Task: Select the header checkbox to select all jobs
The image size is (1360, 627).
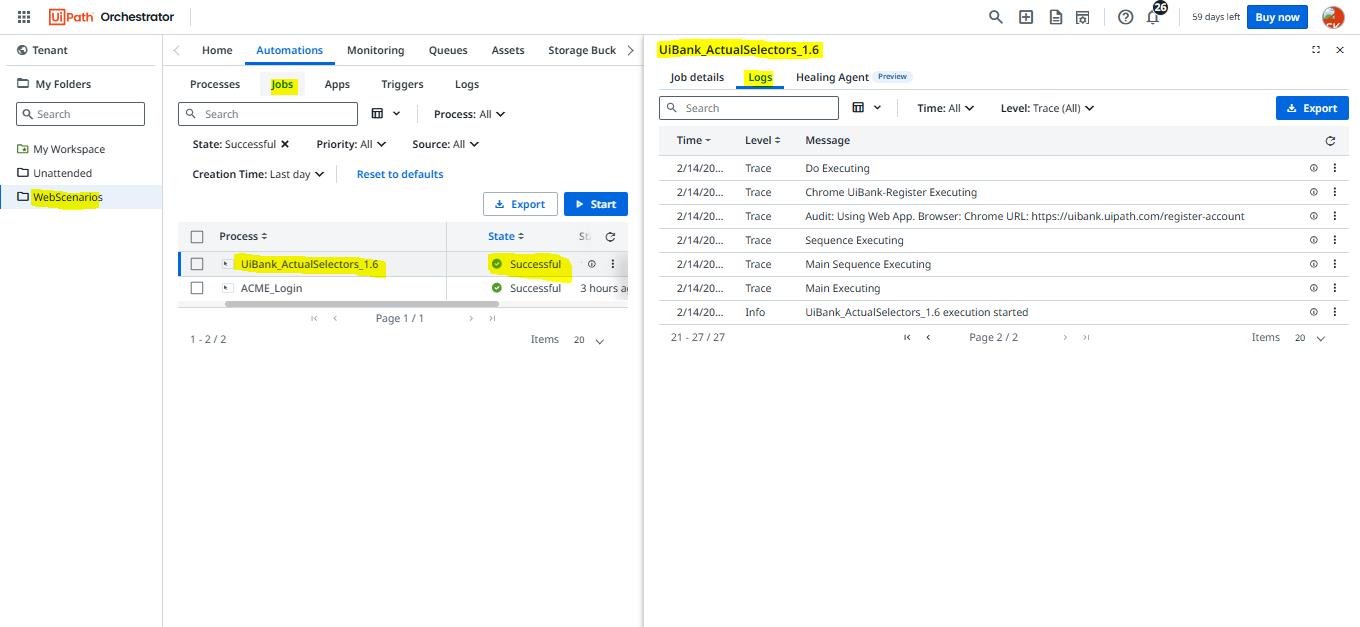Action: click(197, 236)
